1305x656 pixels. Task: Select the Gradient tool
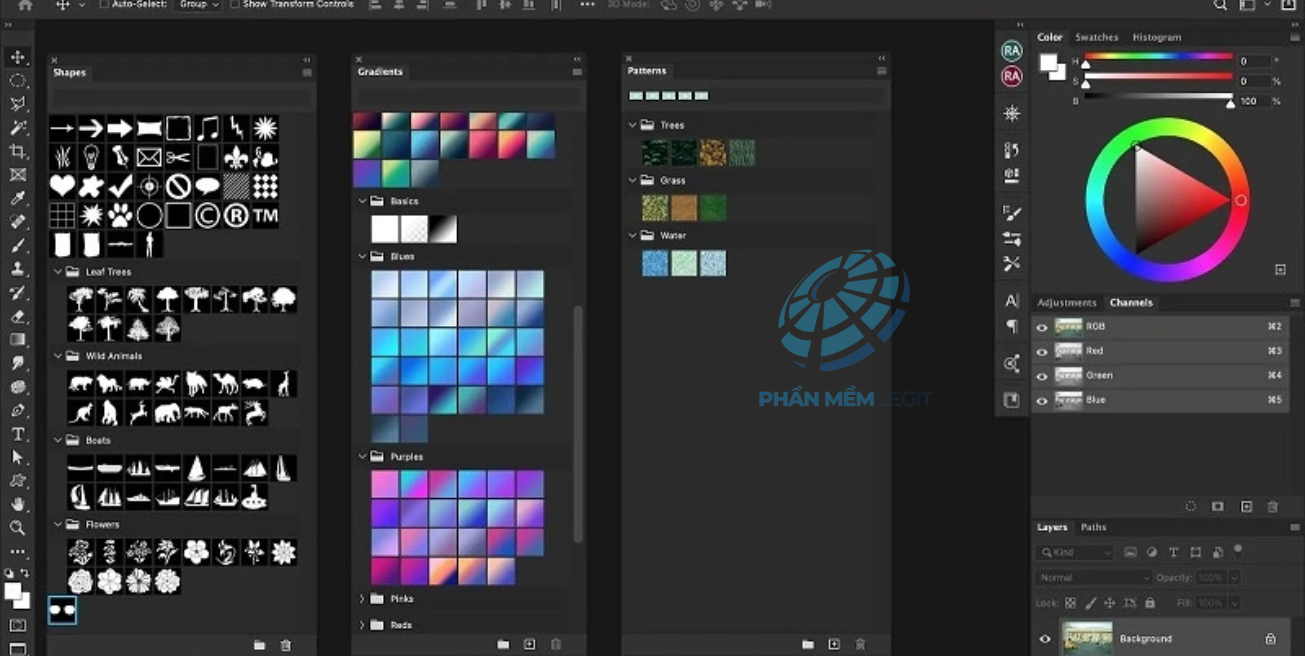pyautogui.click(x=18, y=340)
